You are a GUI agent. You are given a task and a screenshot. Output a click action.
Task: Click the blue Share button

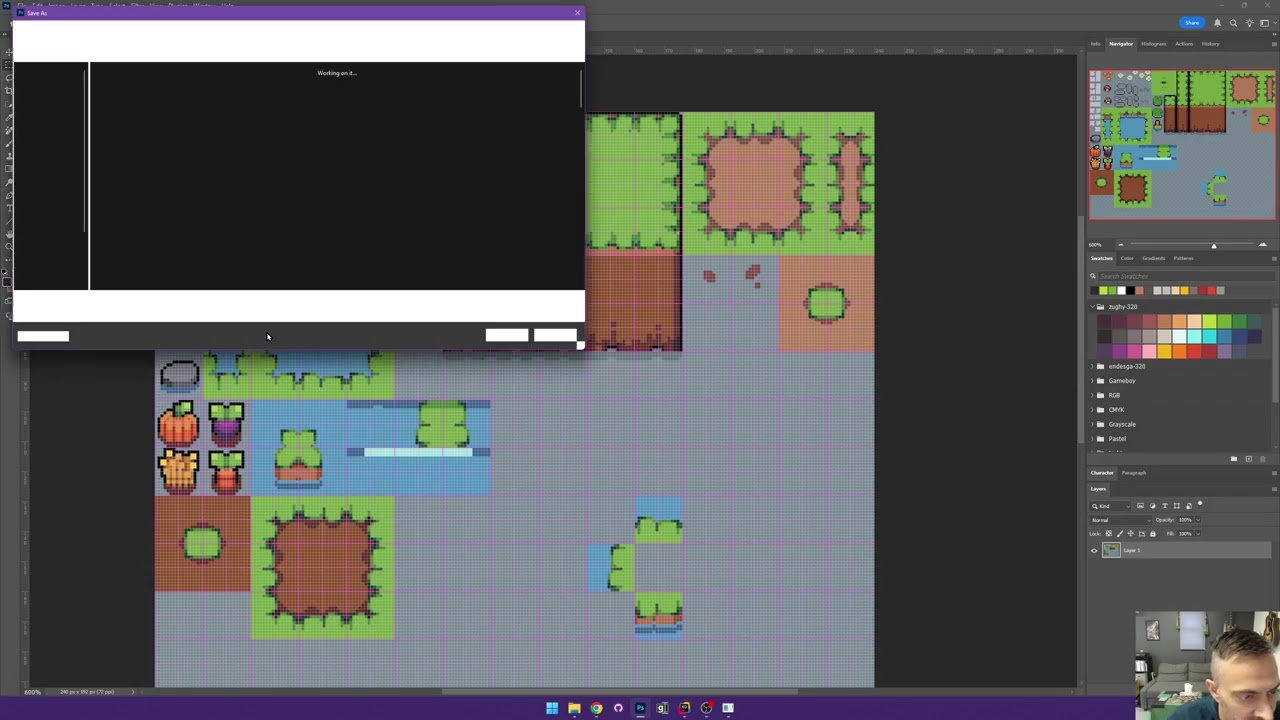click(1192, 23)
